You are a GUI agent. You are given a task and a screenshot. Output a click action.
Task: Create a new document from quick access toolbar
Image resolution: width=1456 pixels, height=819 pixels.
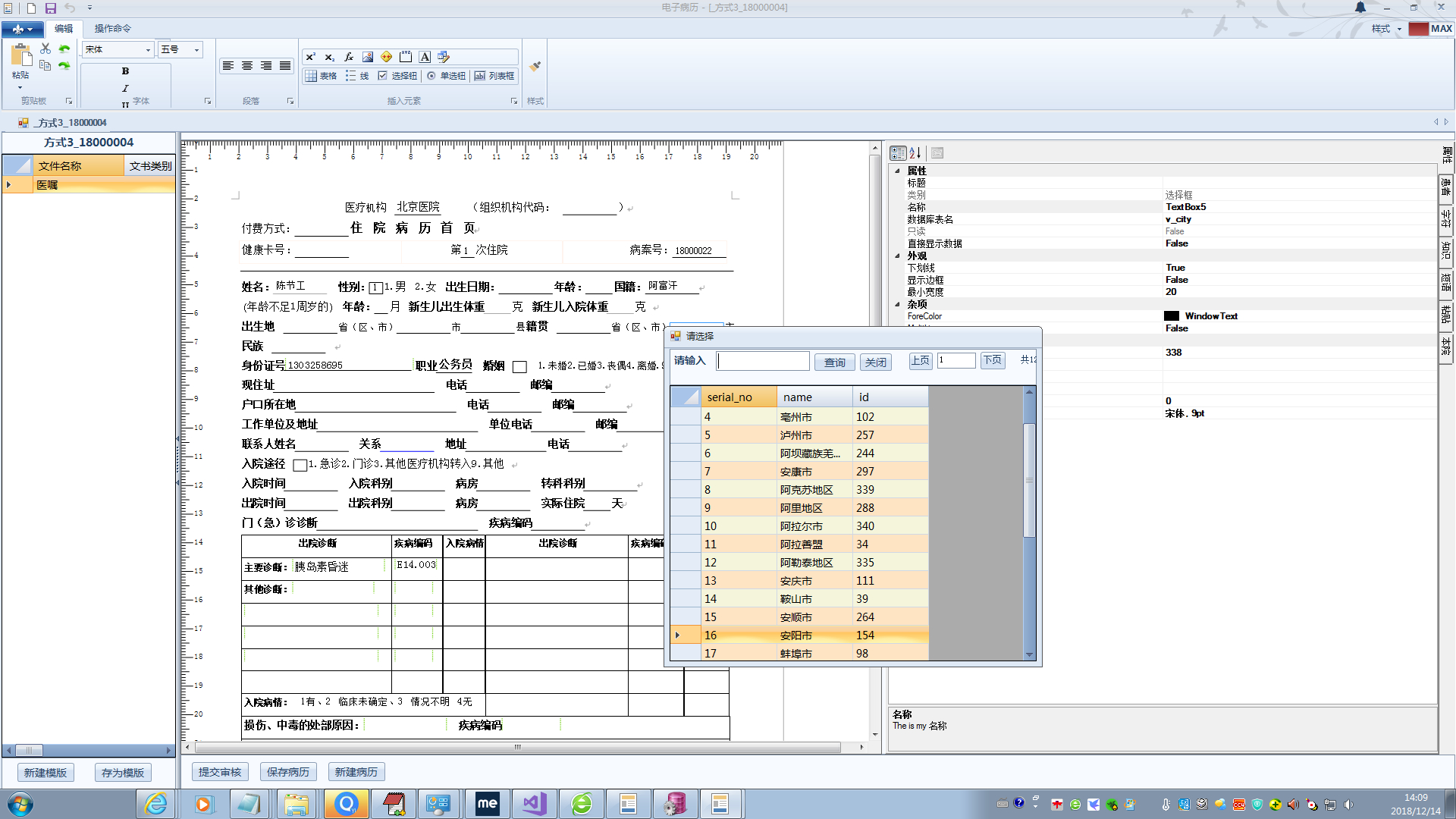click(31, 8)
